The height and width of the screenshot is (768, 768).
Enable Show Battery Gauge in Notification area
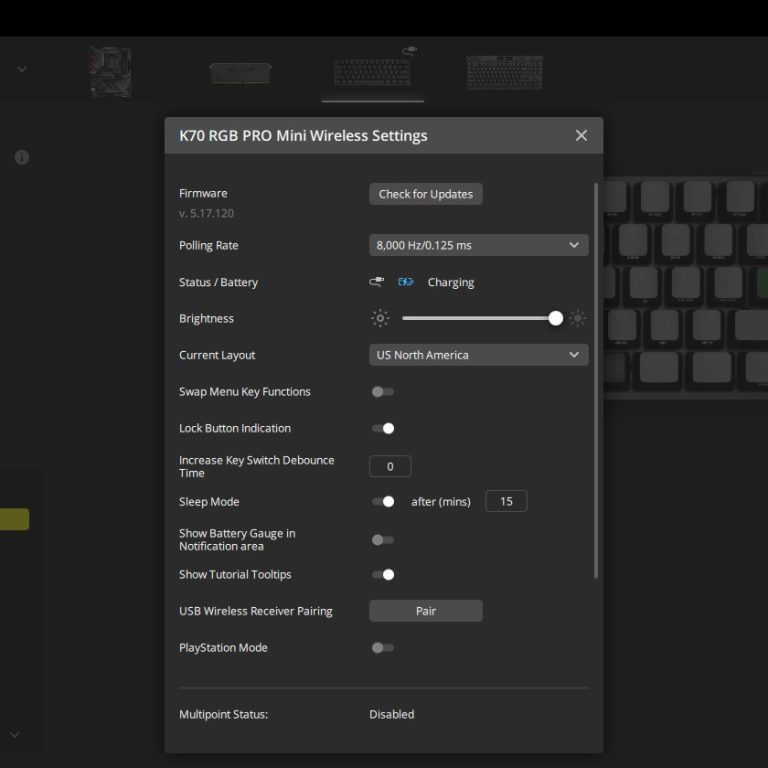point(382,540)
